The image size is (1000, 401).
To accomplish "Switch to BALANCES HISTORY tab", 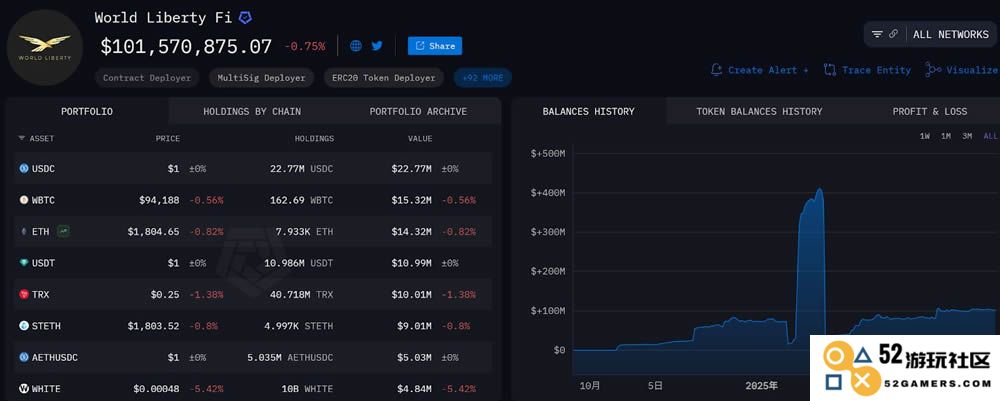I will [x=588, y=112].
